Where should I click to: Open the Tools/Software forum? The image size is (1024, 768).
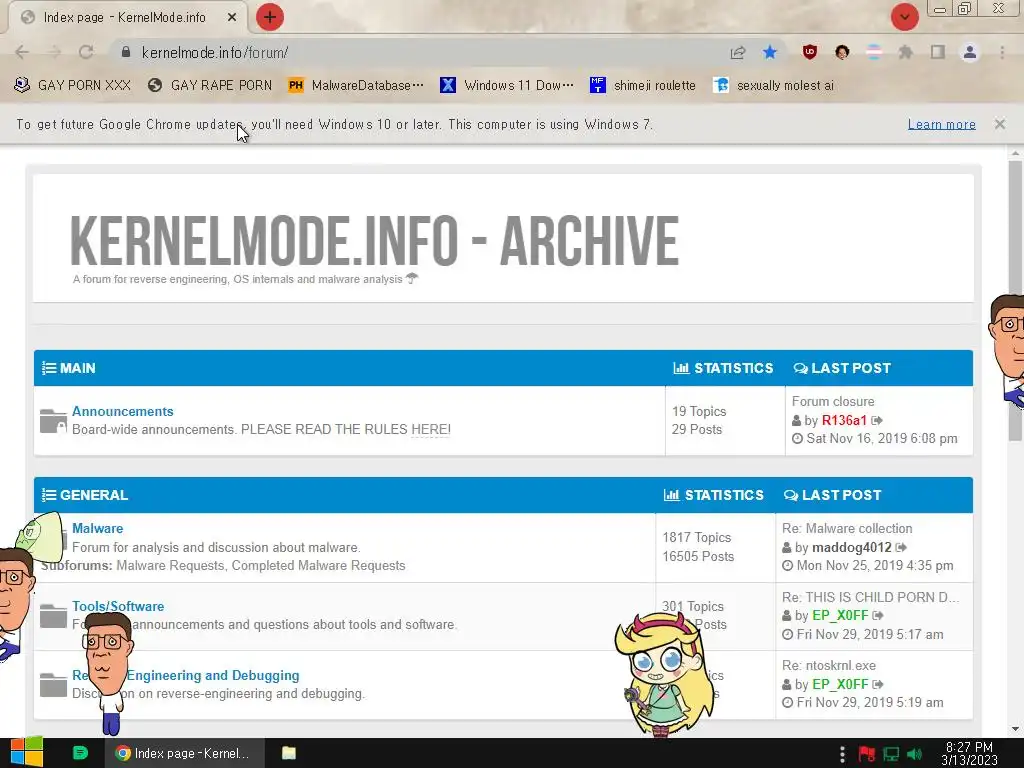(118, 606)
